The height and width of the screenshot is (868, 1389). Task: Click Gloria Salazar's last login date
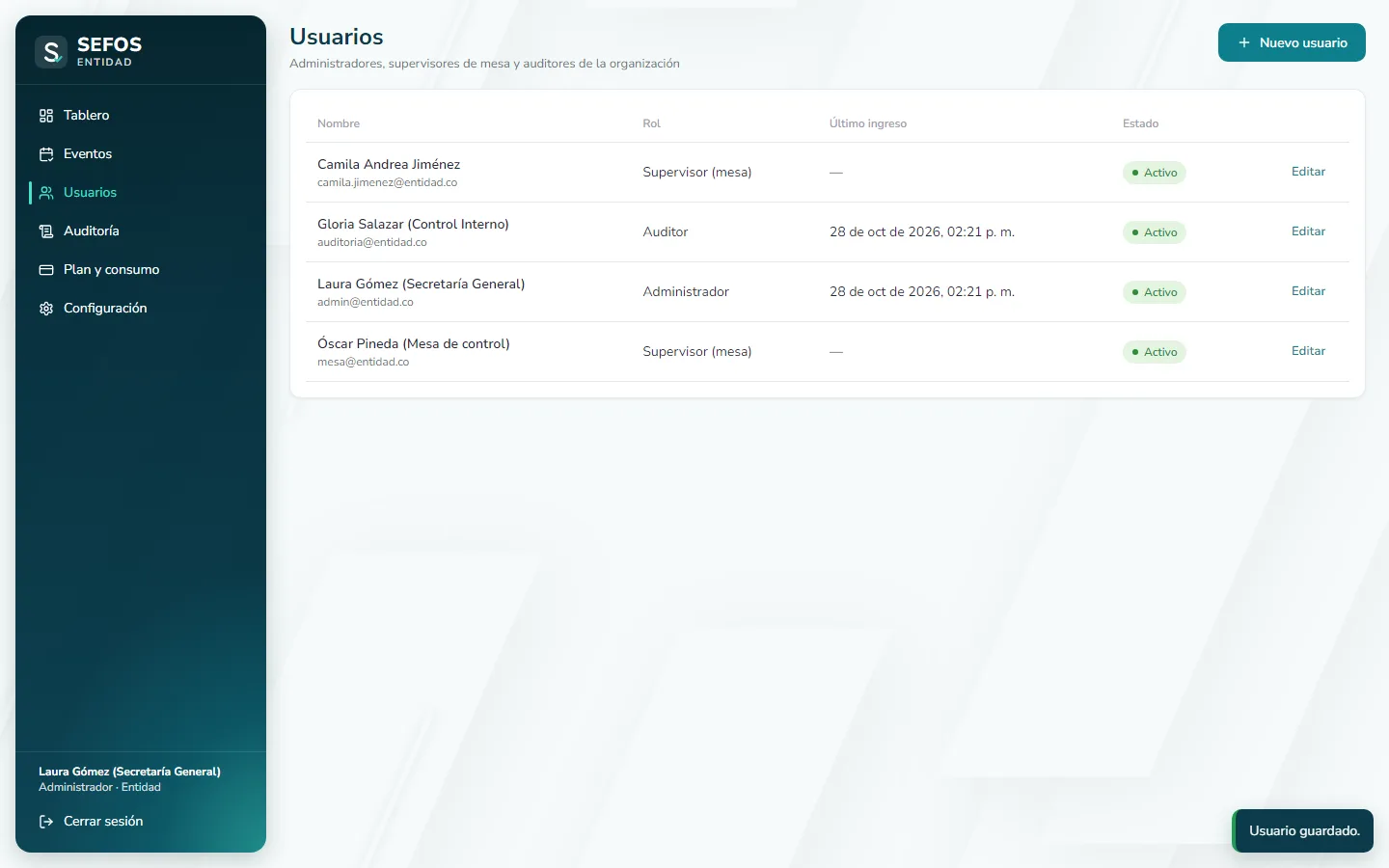click(x=922, y=231)
